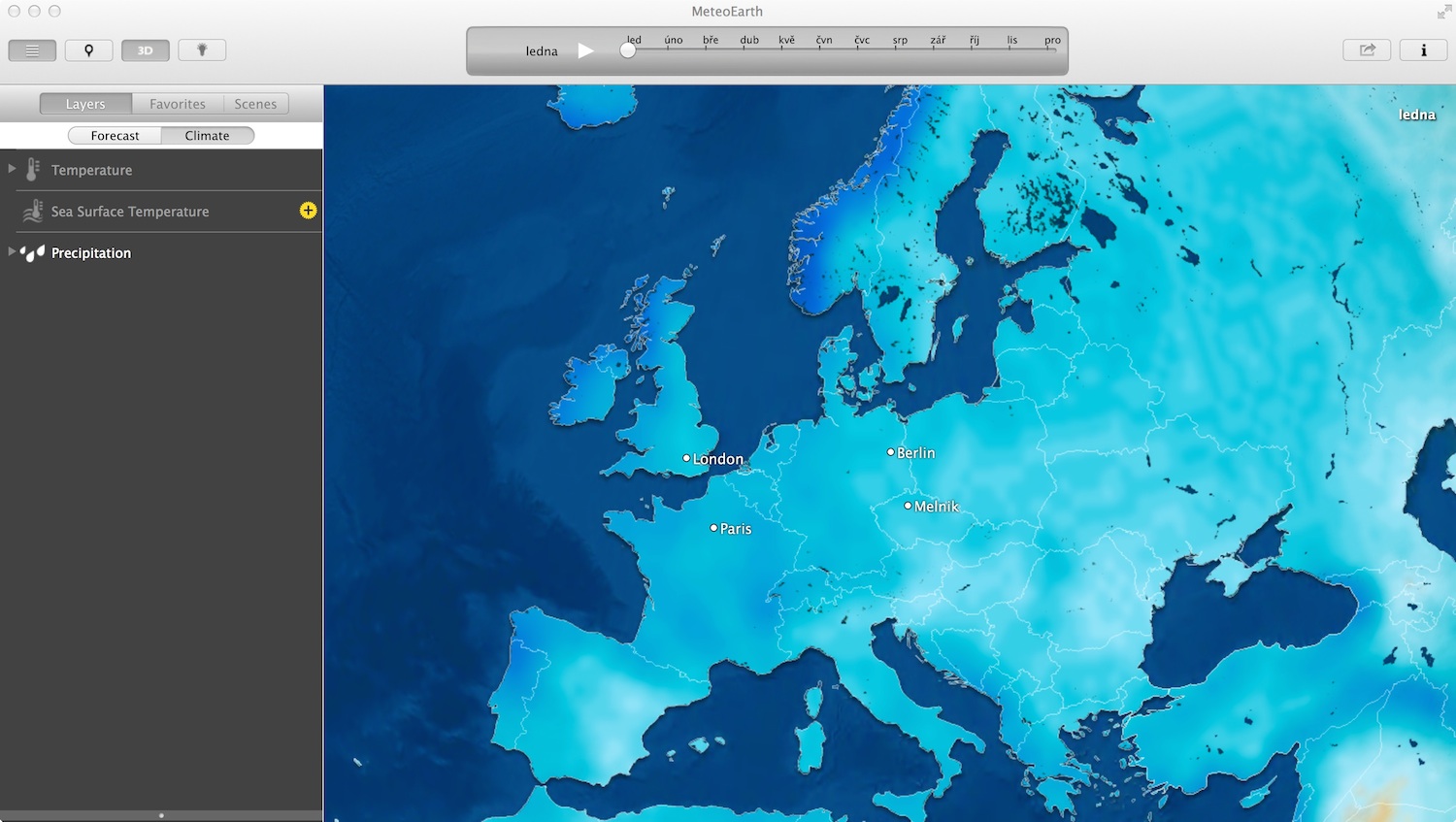Expand the Temperature layer triangle

tap(12, 169)
